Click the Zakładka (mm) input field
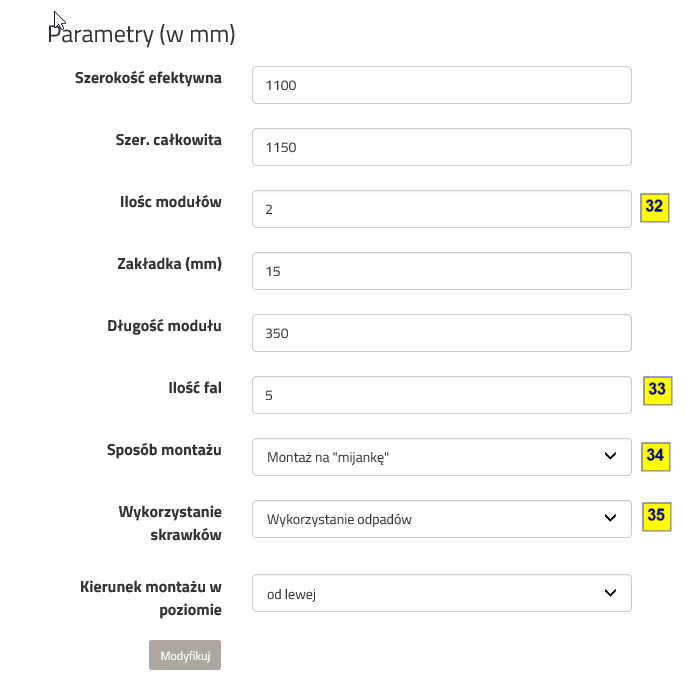686x685 pixels. pos(441,271)
